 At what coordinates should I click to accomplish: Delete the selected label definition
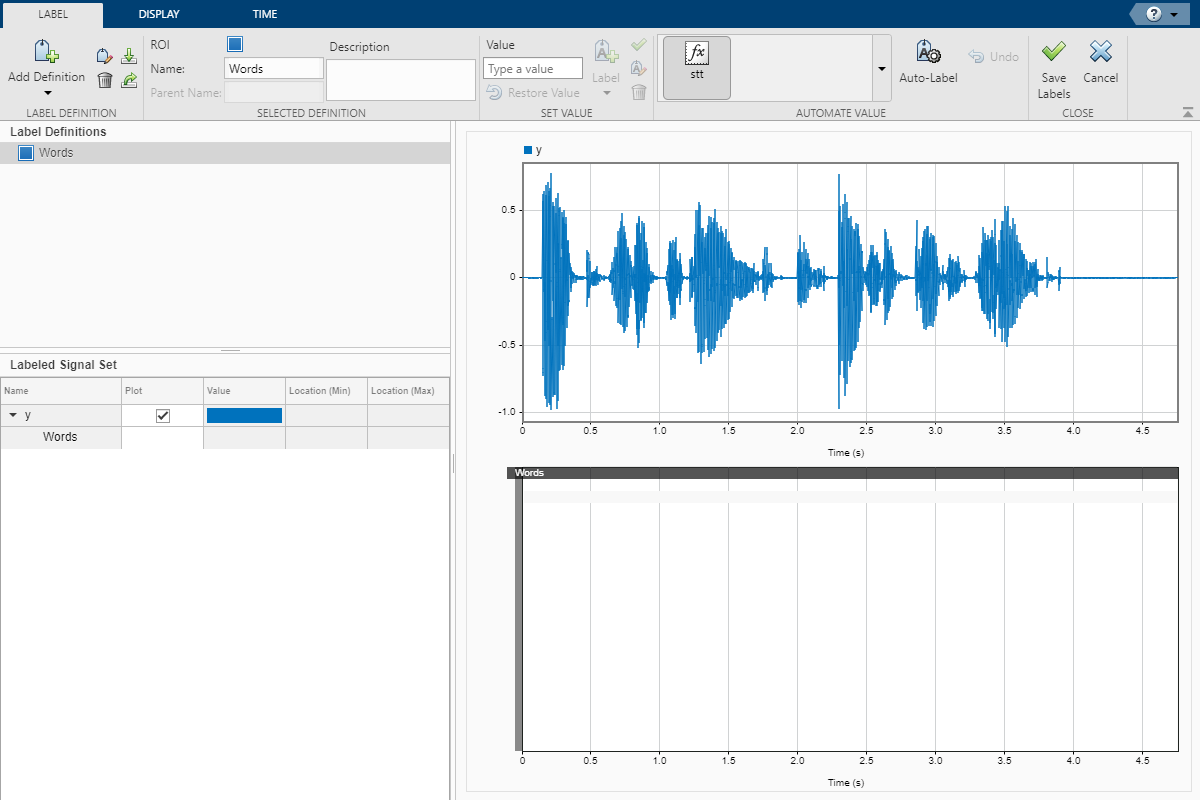[x=104, y=81]
